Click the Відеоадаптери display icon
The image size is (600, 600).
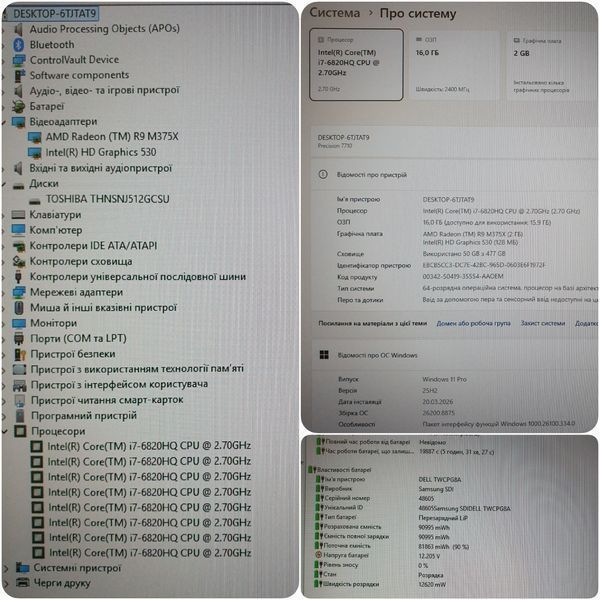18,122
